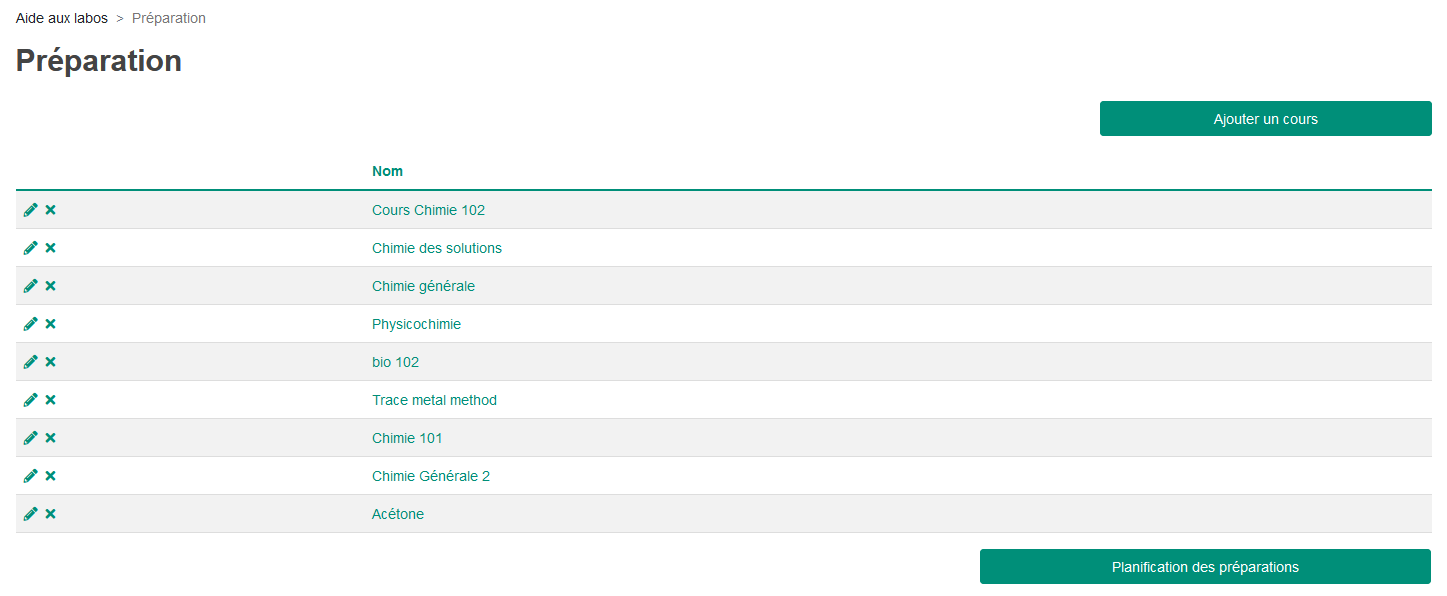Delete the Cours Chimie 102 course
Viewport: 1447px width, 596px height.
[51, 210]
